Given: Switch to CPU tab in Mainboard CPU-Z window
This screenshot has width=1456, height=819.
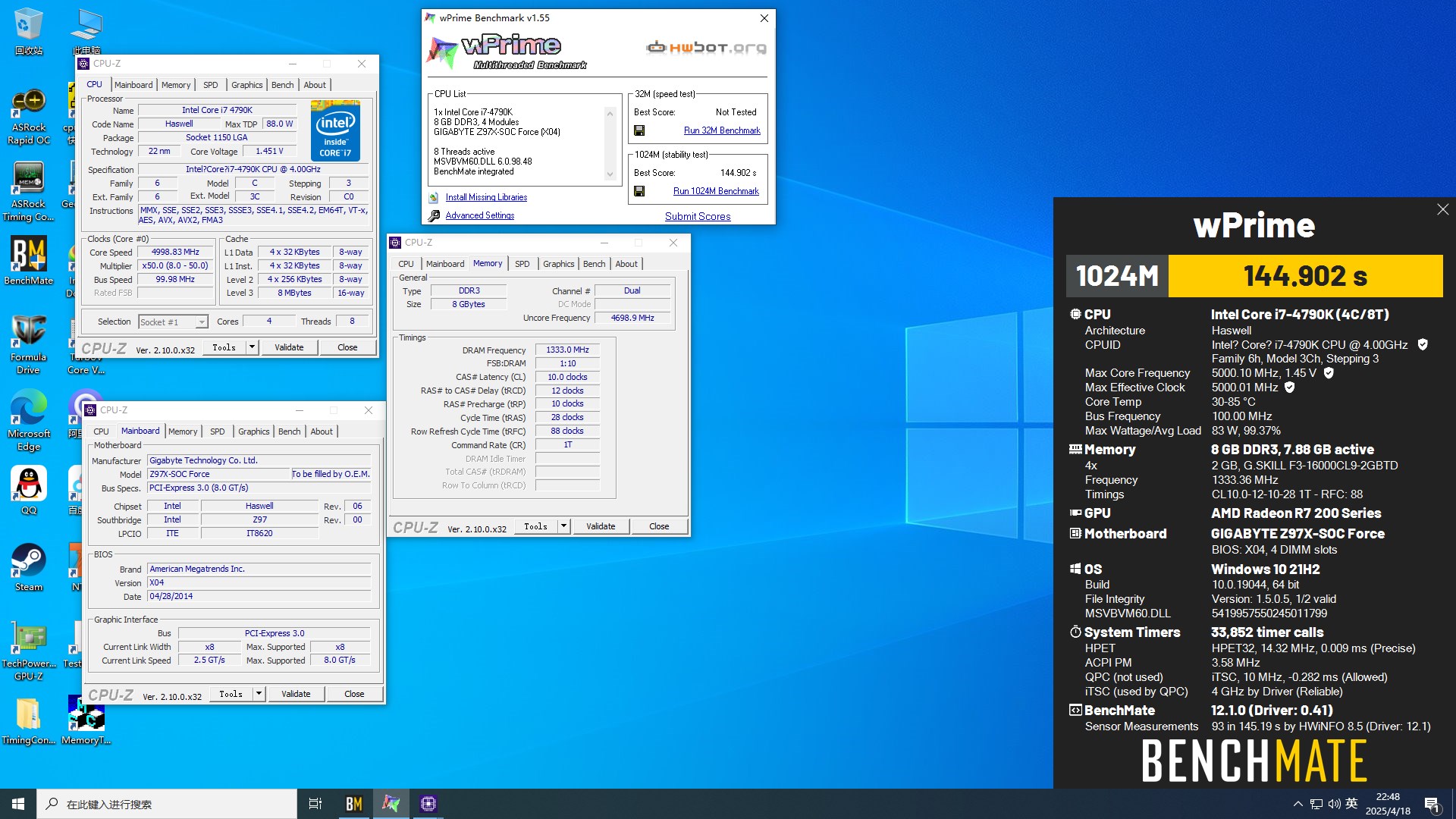Looking at the screenshot, I should click(101, 431).
